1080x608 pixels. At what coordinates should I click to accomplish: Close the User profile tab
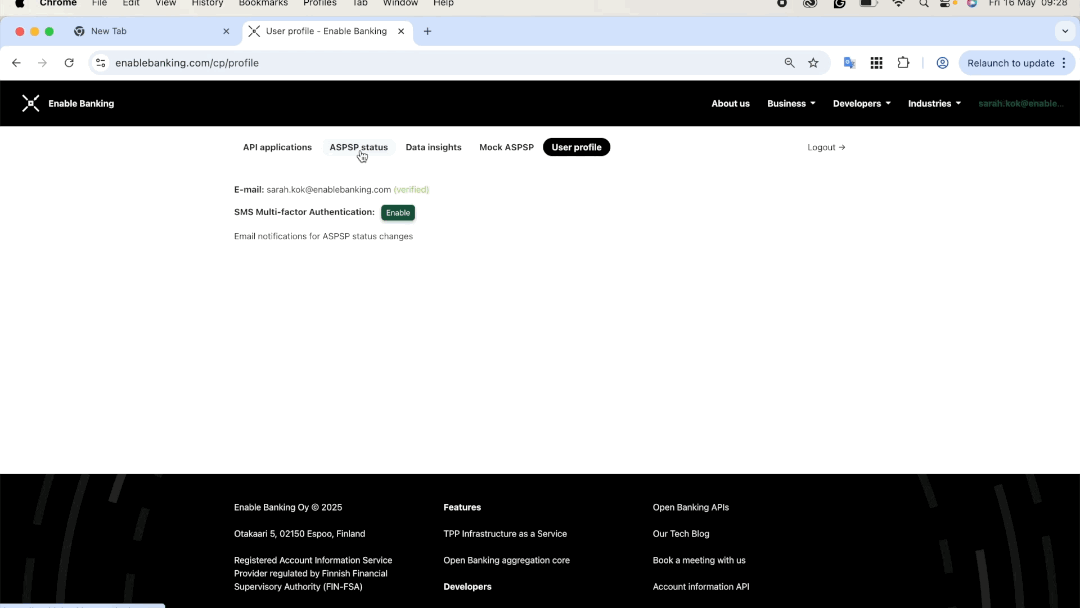click(x=401, y=31)
